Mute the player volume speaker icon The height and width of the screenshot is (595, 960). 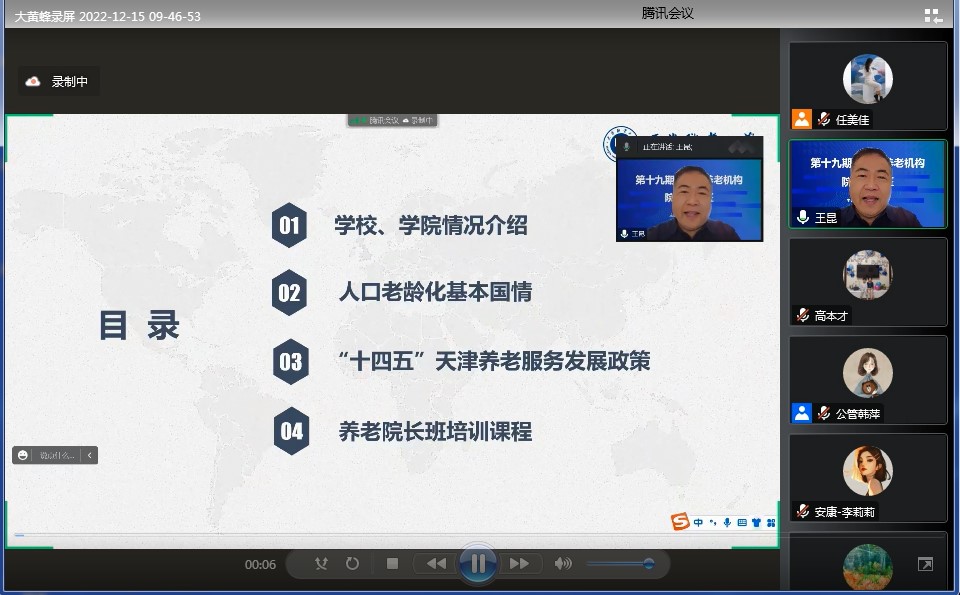[563, 564]
